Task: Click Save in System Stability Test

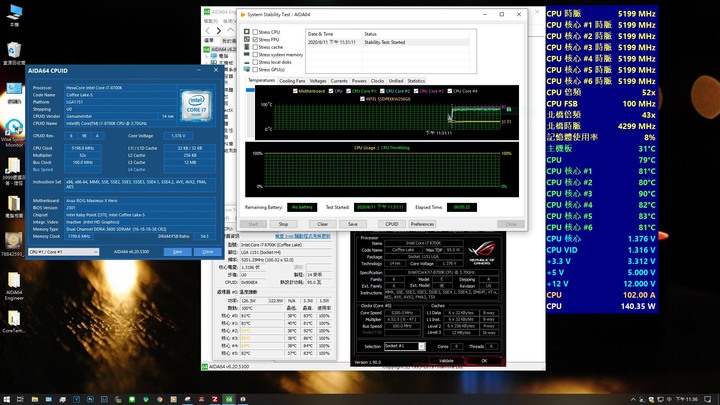Action: [x=353, y=224]
